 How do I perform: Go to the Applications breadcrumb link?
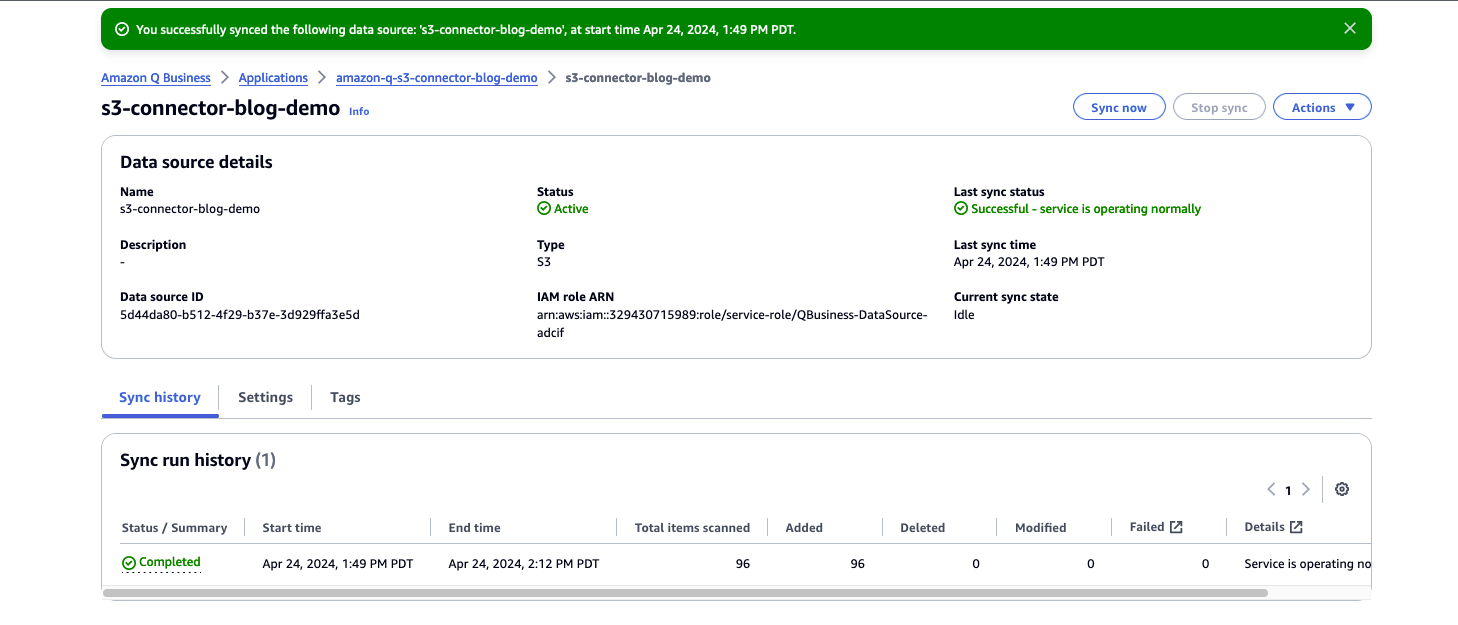point(273,78)
